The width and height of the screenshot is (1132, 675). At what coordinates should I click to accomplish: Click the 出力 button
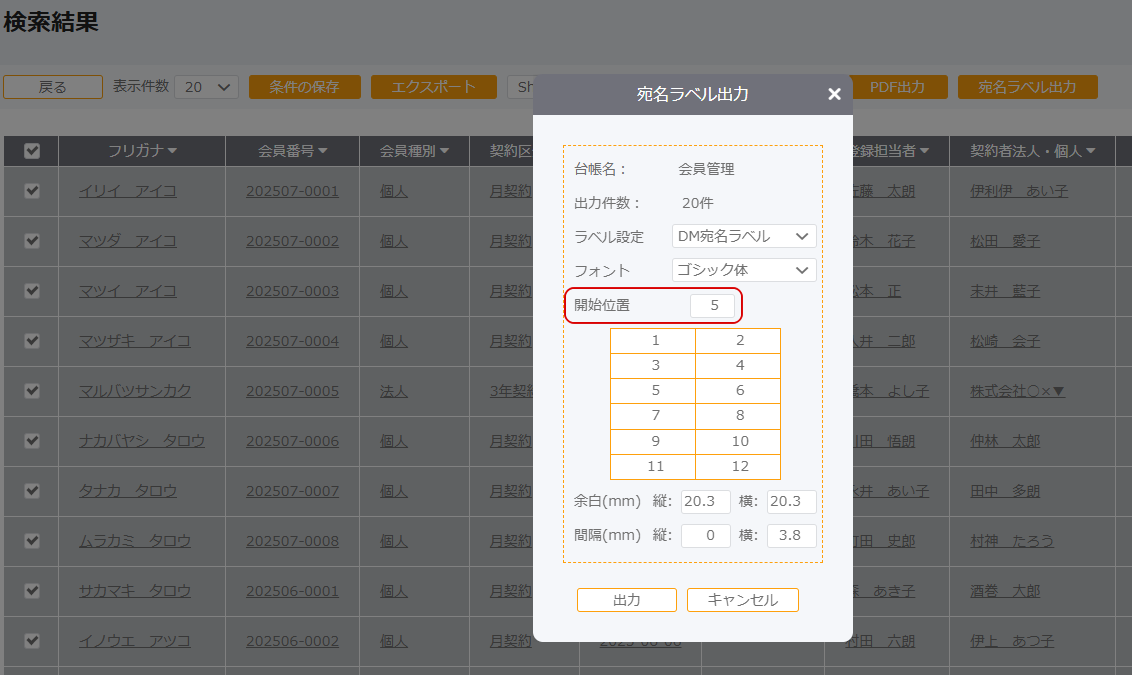tap(626, 600)
